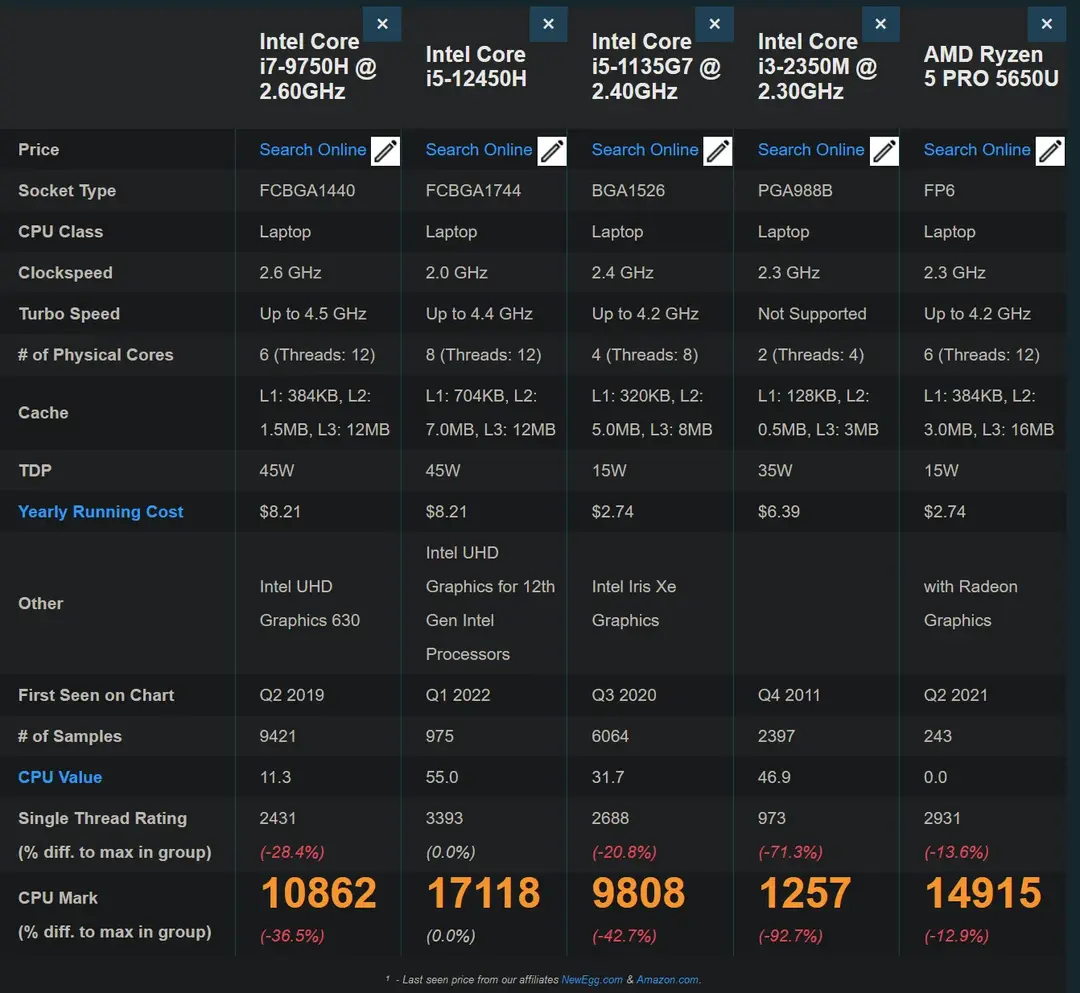
Task: Edit the price for AMD Ryzen 5 PRO 5650U
Action: point(1049,150)
